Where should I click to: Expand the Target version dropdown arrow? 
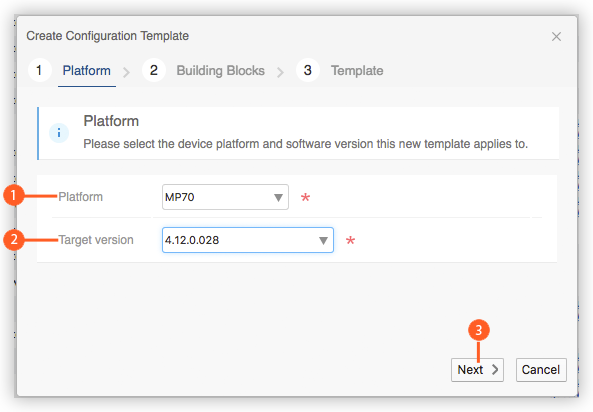[323, 241]
